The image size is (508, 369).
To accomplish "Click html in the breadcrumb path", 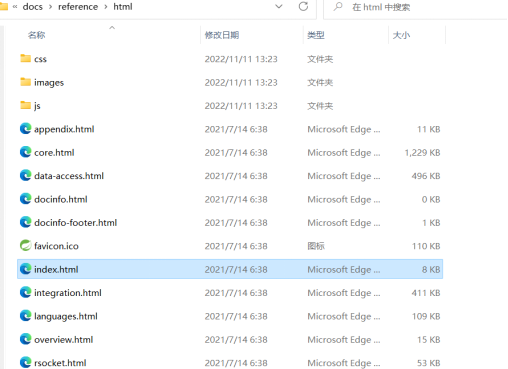I will coord(123,7).
